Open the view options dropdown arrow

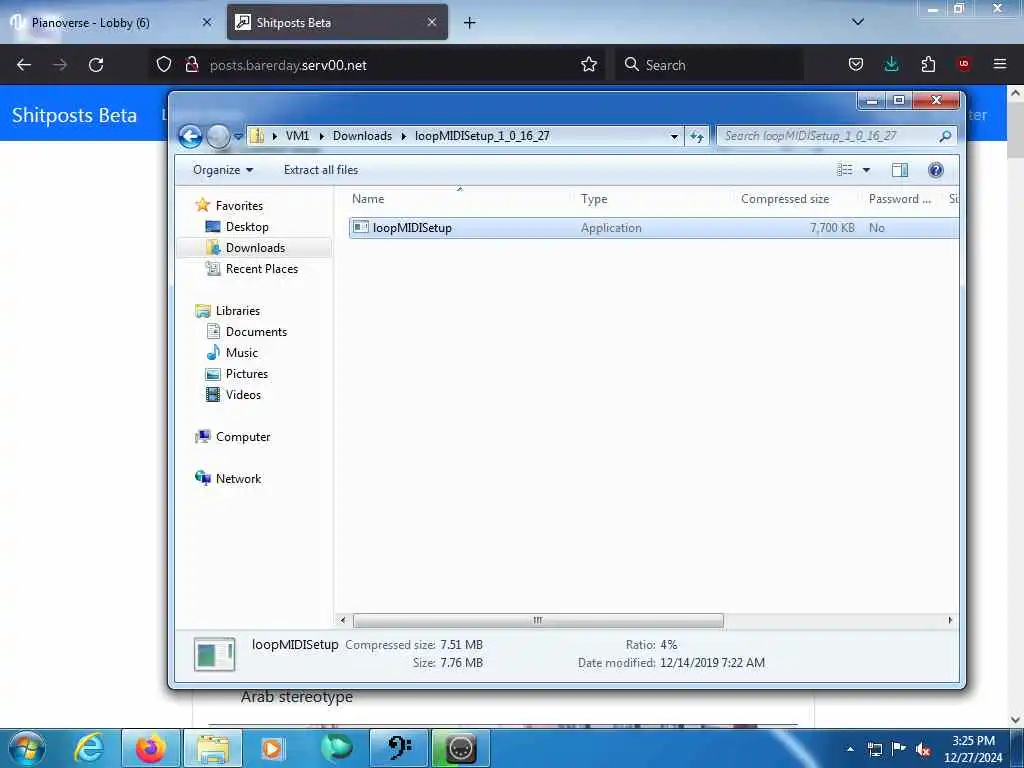pos(867,170)
